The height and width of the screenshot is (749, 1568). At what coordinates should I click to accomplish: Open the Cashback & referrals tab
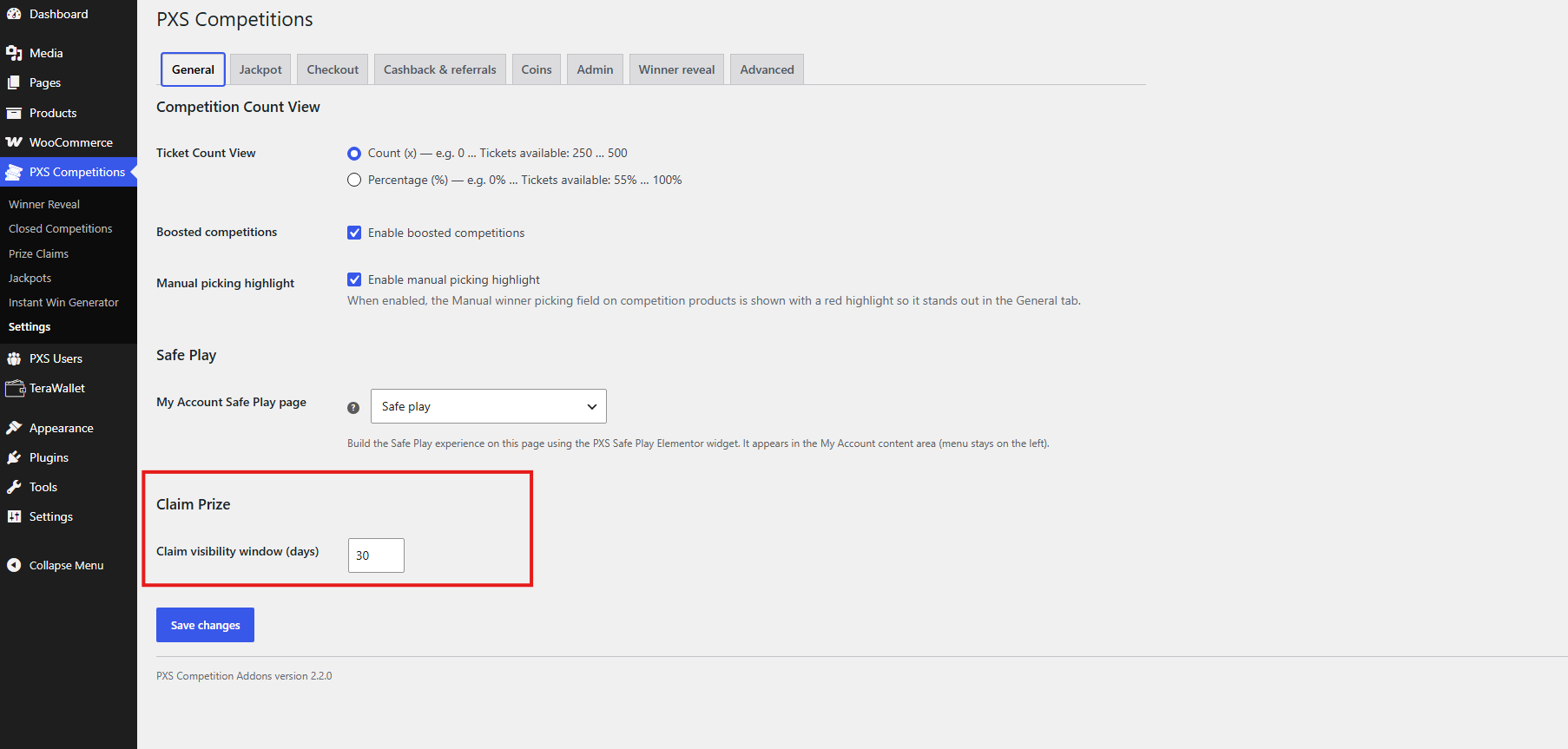point(440,69)
